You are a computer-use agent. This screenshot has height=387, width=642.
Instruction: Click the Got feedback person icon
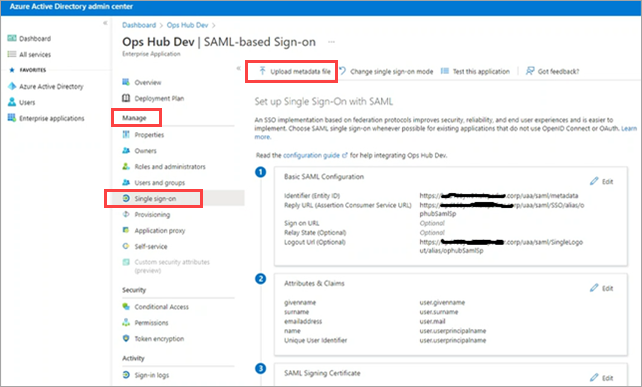tap(530, 71)
